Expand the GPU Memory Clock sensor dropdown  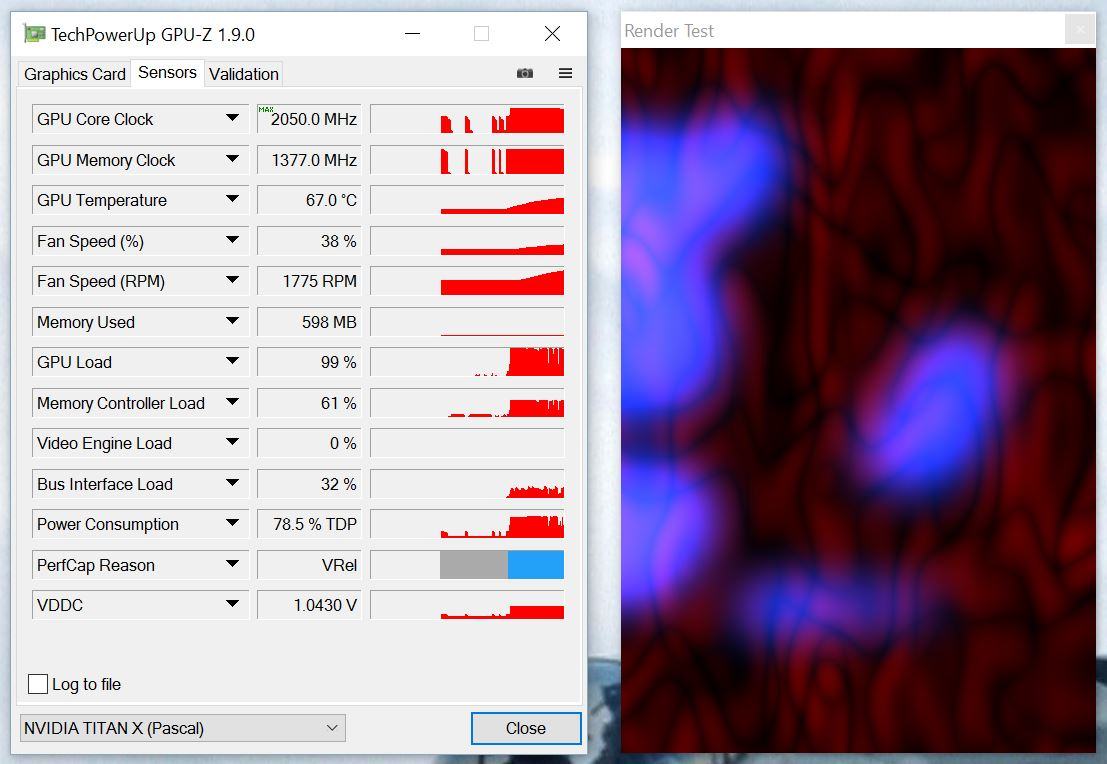(232, 159)
